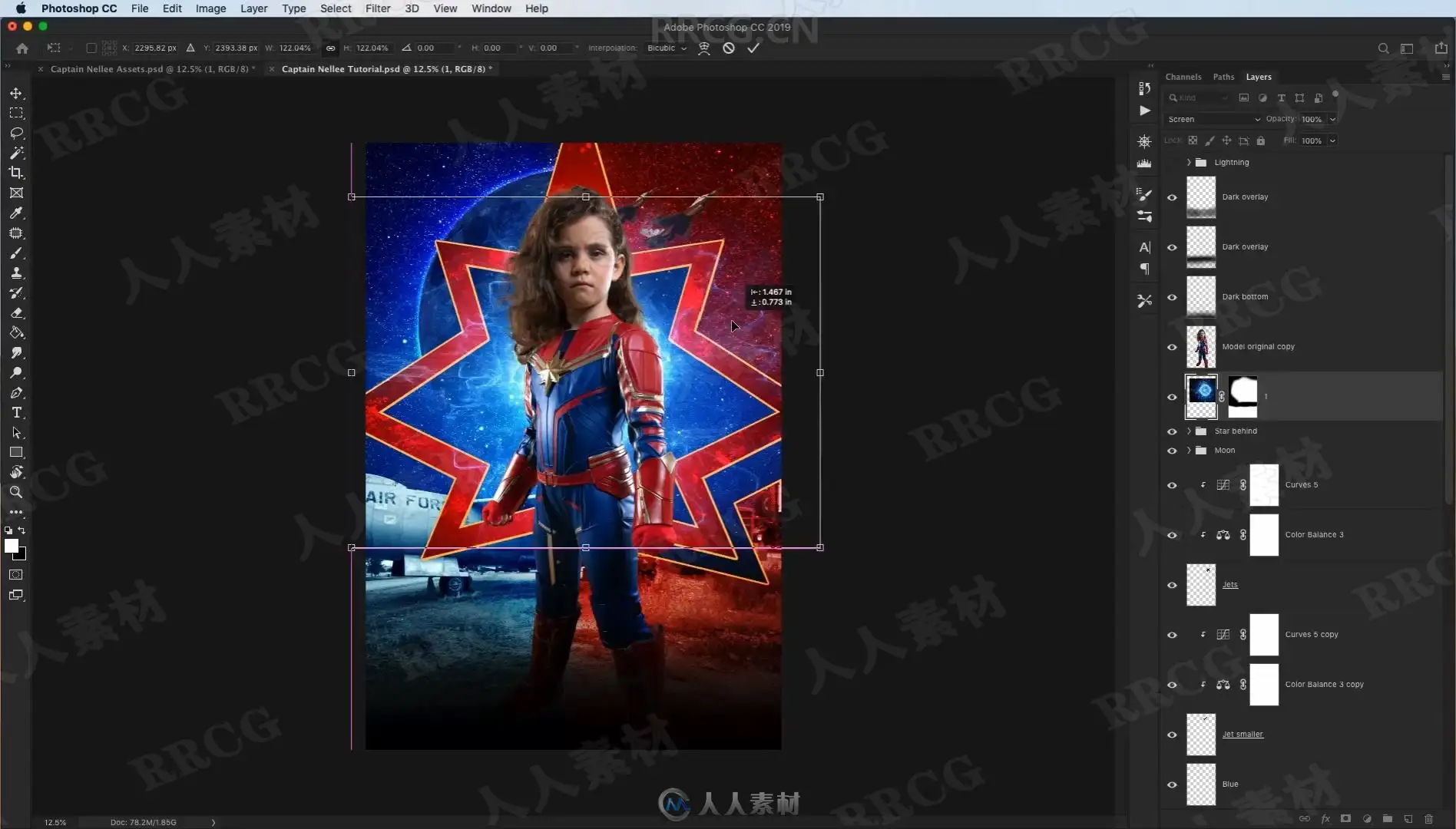Hide the Jets layer
The image size is (1456, 829).
1172,585
